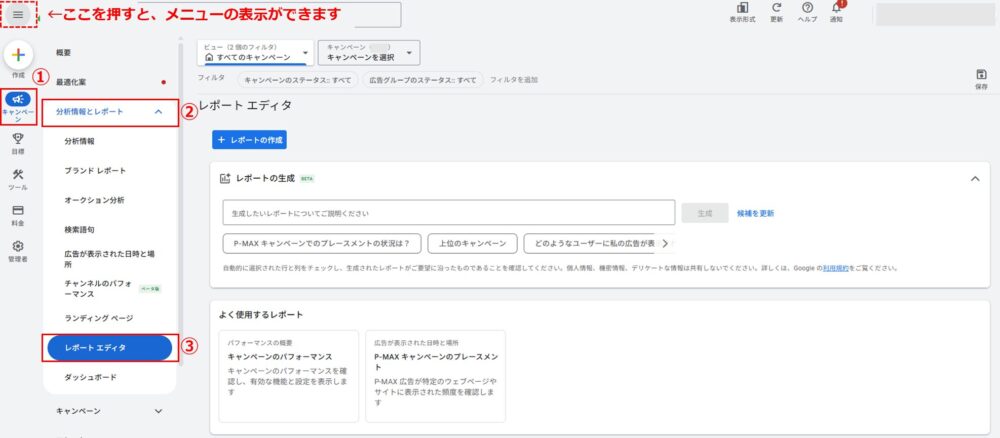Open the すべてのキャンペーン view dropdown
The width and height of the screenshot is (1000, 438).
click(256, 53)
